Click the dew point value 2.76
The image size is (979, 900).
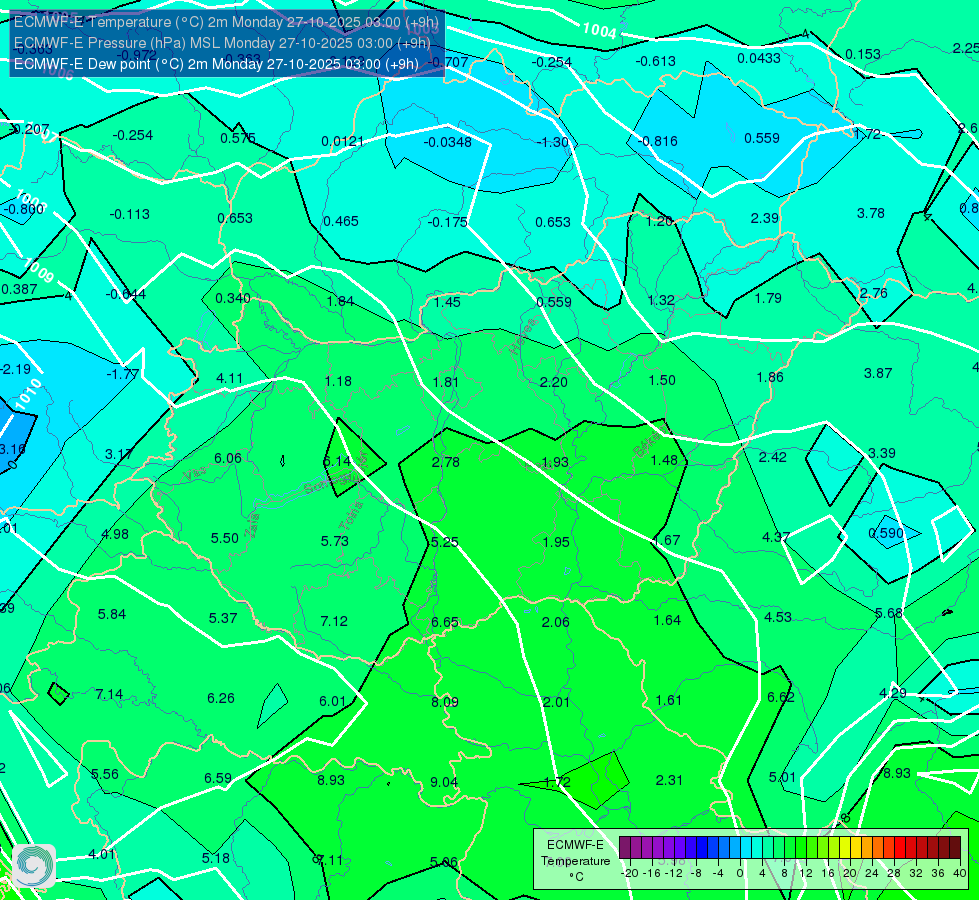tap(873, 294)
